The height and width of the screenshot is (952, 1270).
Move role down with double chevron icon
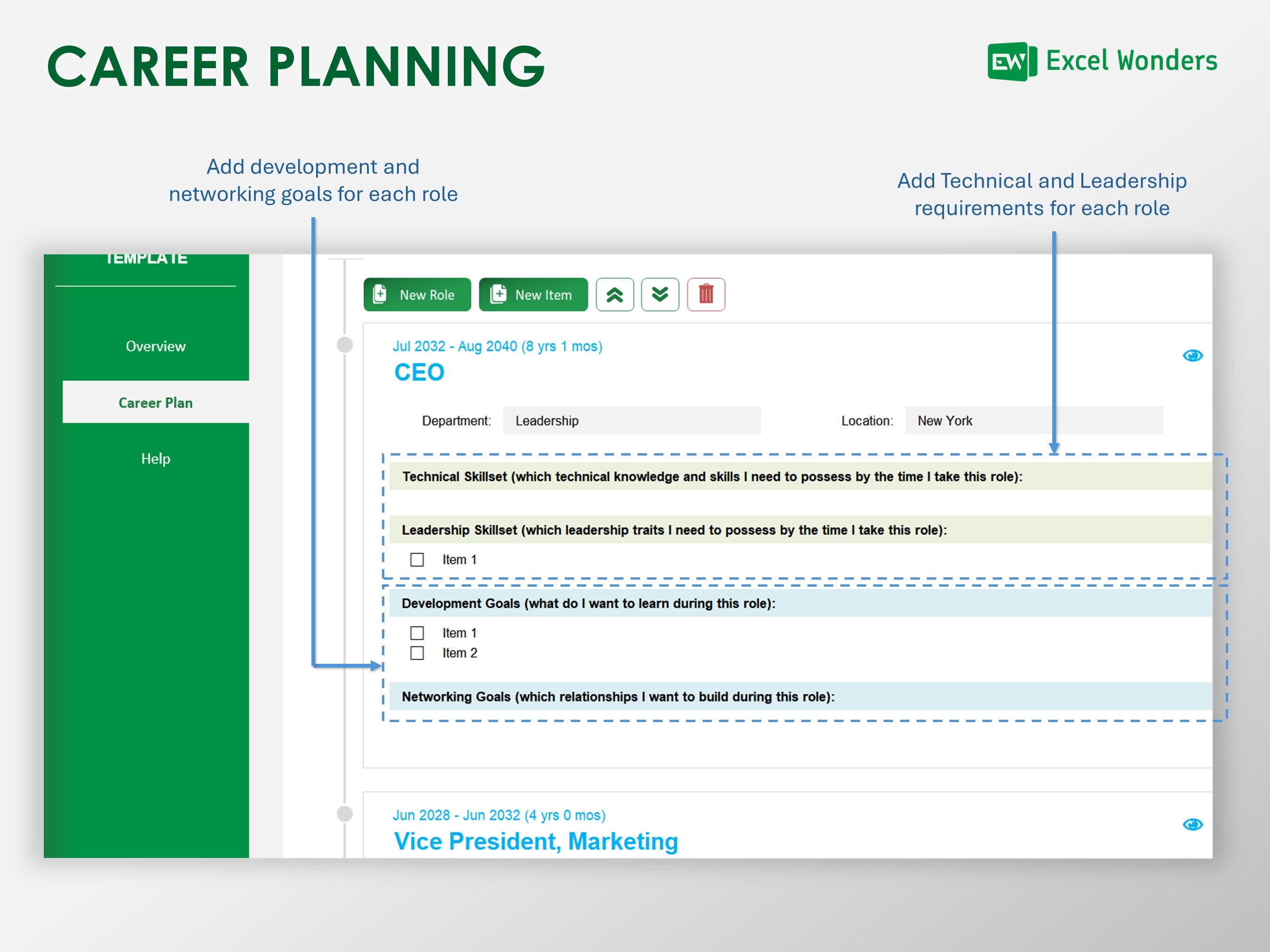tap(660, 294)
